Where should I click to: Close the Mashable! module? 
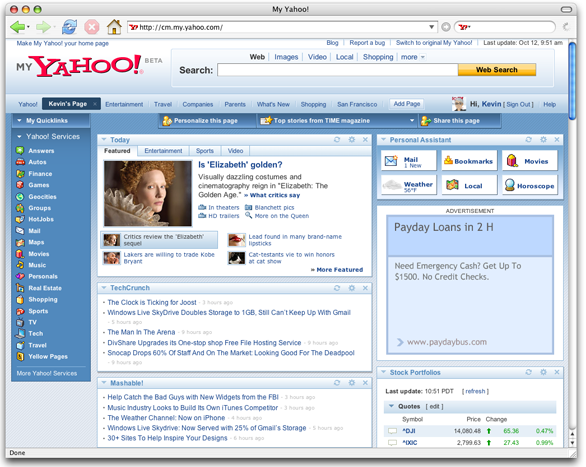tap(366, 383)
